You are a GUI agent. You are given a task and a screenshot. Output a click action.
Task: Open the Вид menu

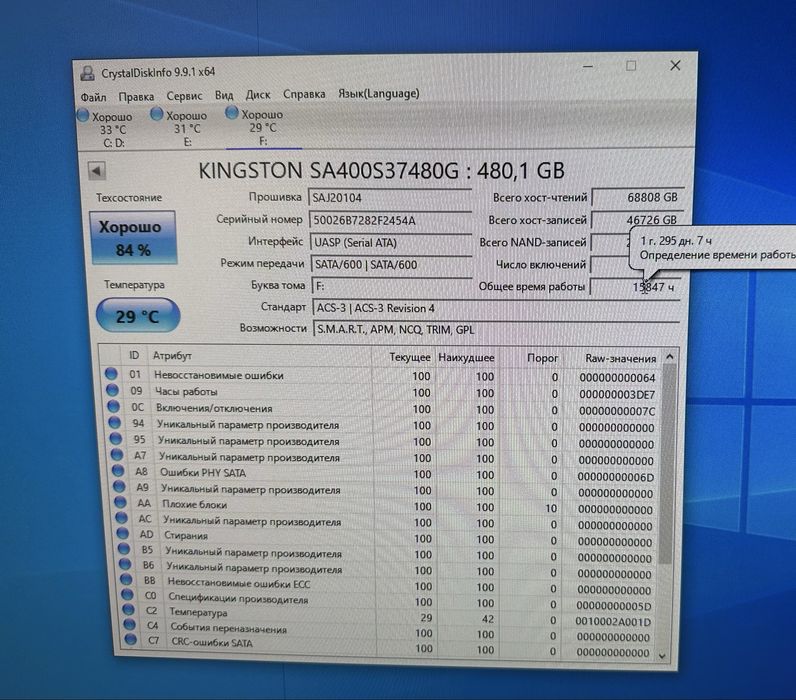click(x=224, y=95)
